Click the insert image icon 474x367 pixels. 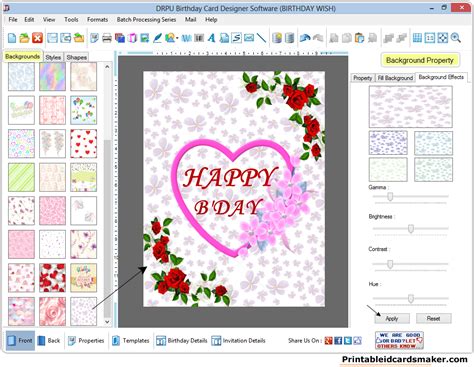click(x=145, y=38)
